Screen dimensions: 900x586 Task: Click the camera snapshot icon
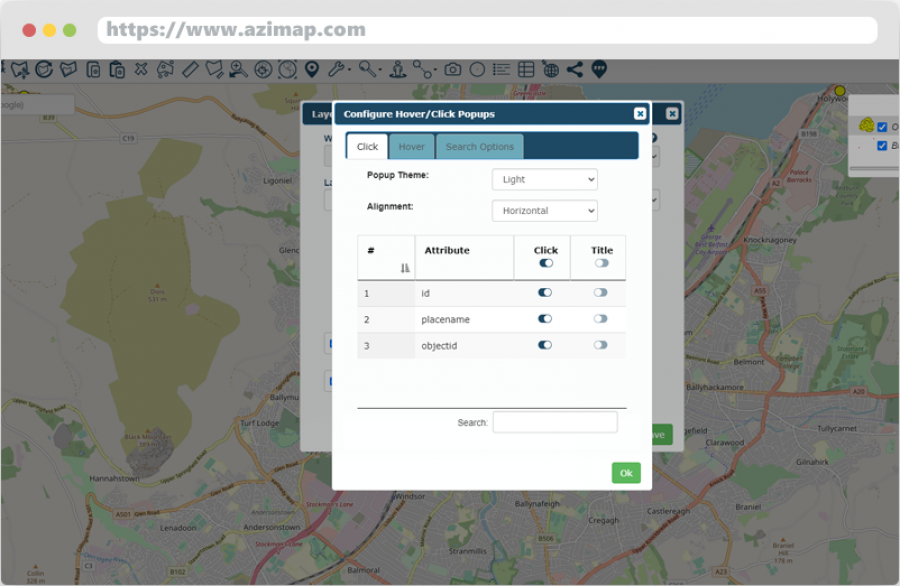pyautogui.click(x=452, y=69)
